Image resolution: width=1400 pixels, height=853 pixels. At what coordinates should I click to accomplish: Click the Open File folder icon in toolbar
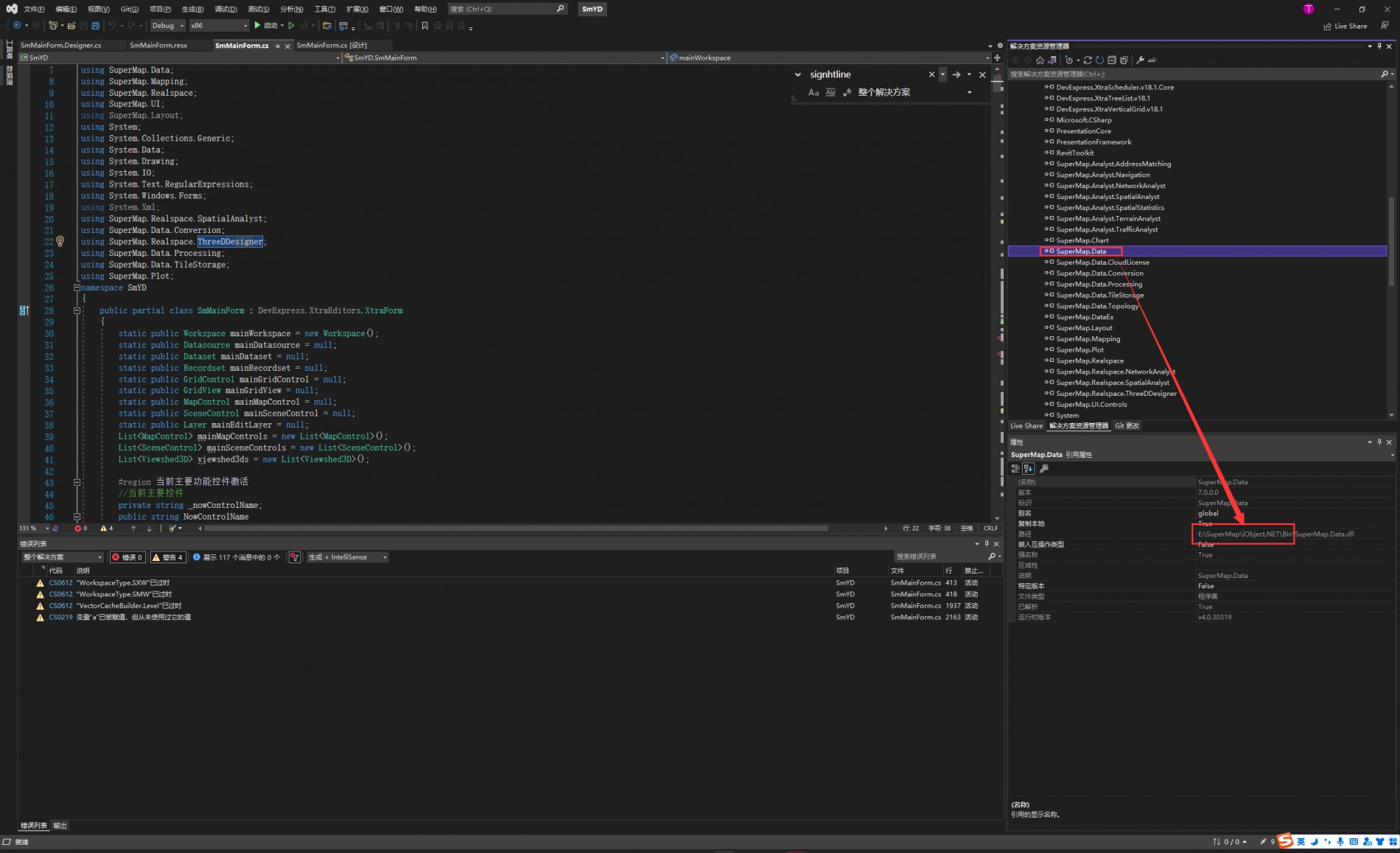tap(71, 25)
